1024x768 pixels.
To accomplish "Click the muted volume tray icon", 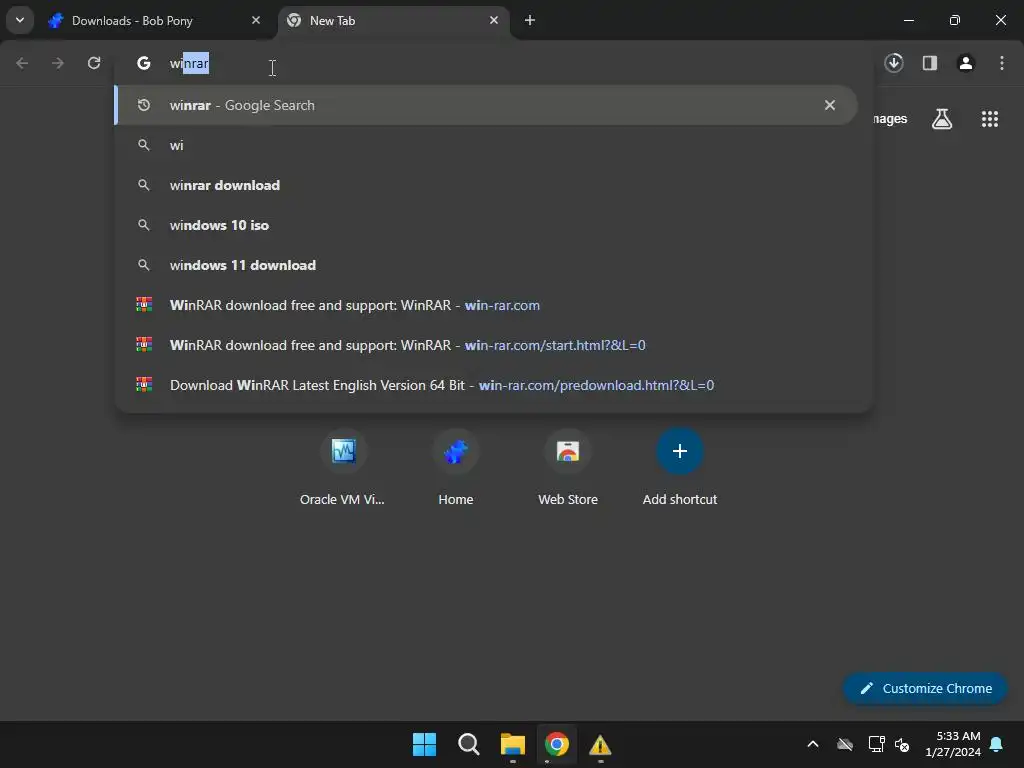I will coord(903,744).
